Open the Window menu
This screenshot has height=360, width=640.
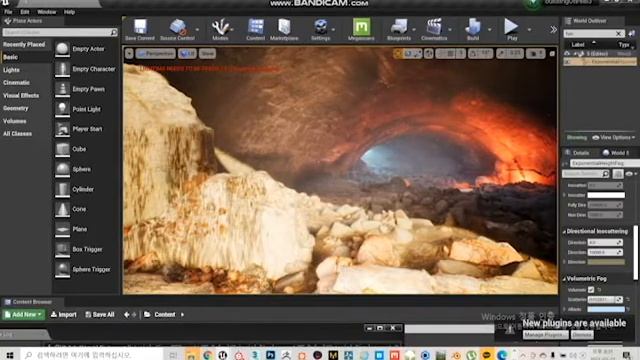click(x=47, y=12)
